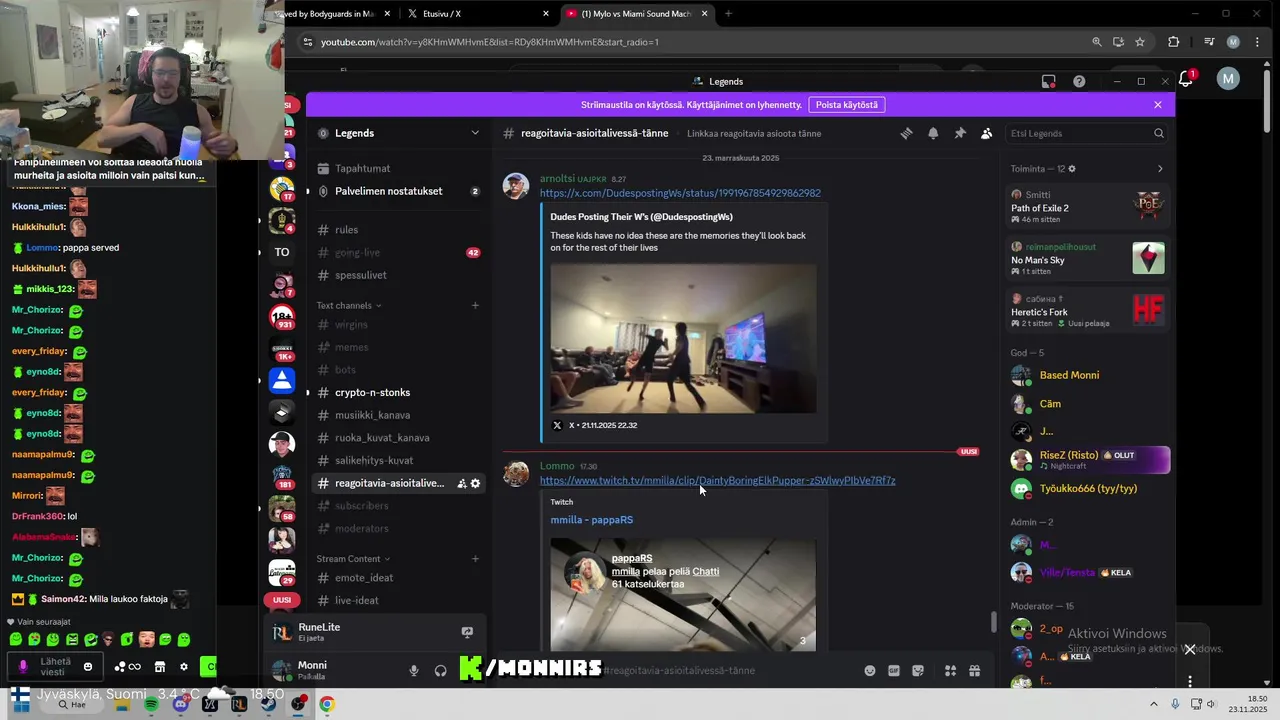Screen dimensions: 1280x720
Task: Open DudespostingWs x.com link
Action: pos(680,193)
